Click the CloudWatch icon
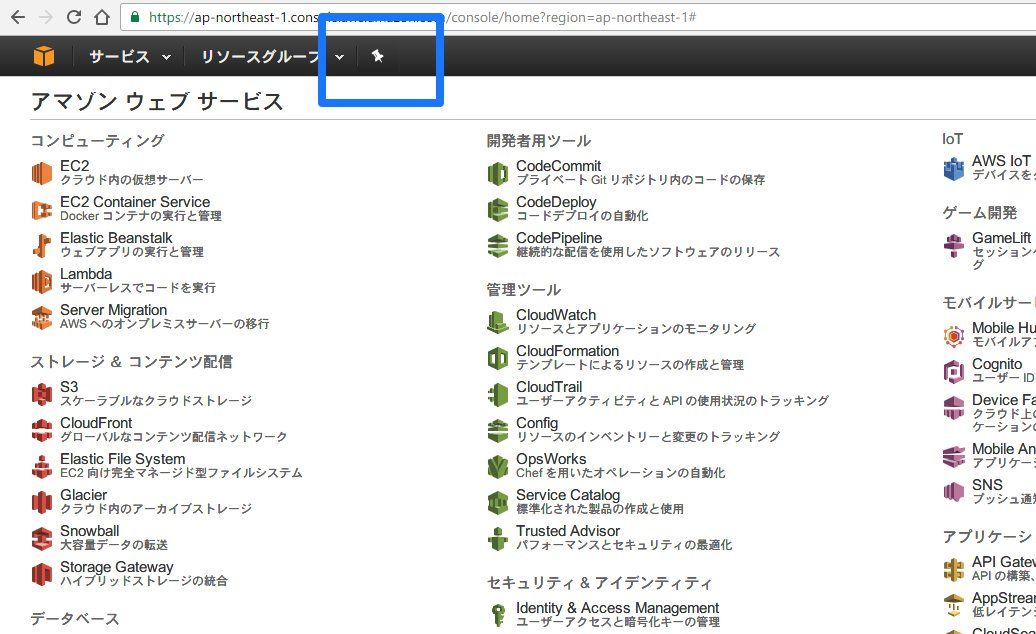The height and width of the screenshot is (634, 1036). click(498, 322)
